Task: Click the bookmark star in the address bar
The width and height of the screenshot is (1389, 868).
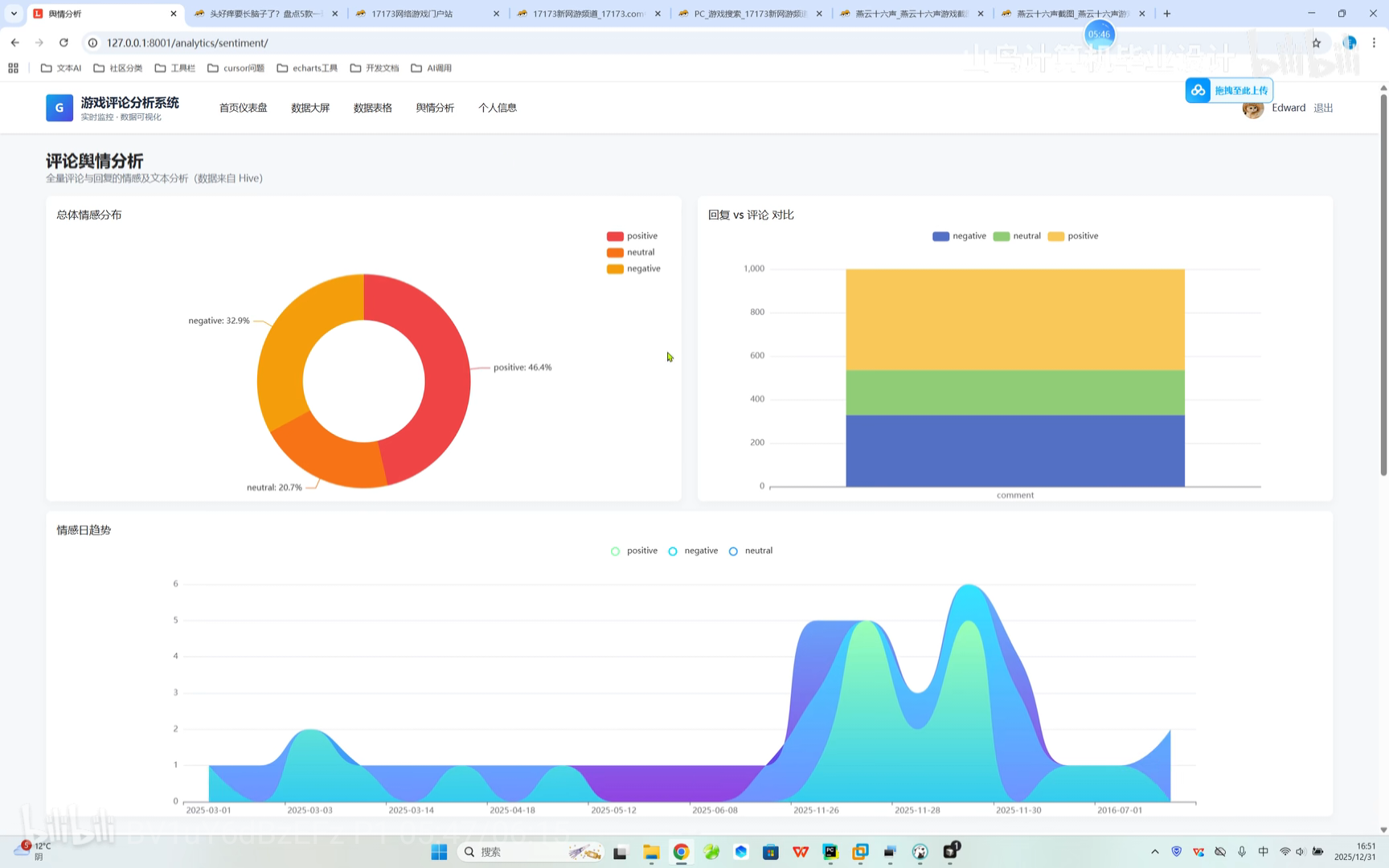Action: tap(1316, 43)
